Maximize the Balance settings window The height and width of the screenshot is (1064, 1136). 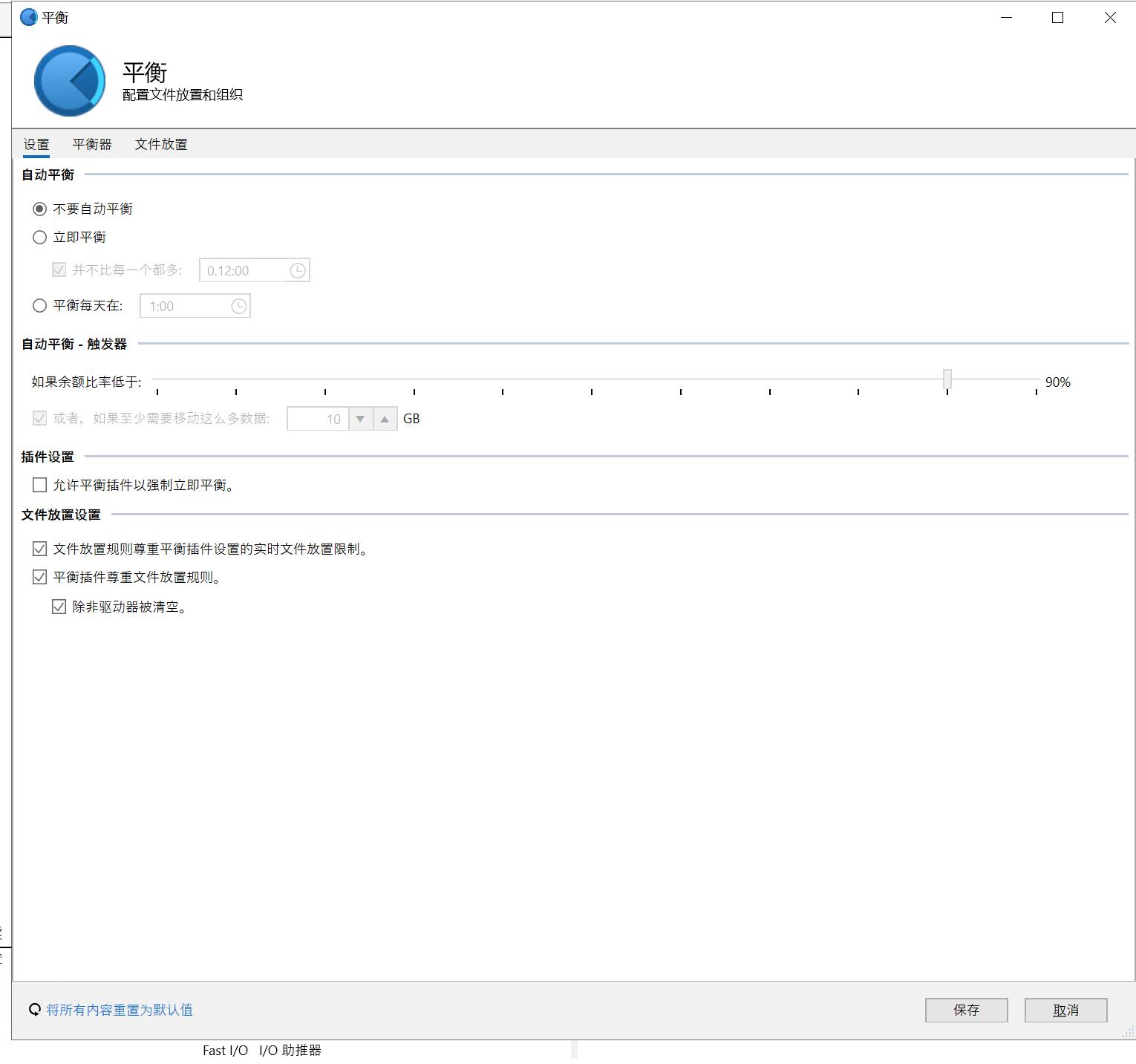pyautogui.click(x=1057, y=18)
